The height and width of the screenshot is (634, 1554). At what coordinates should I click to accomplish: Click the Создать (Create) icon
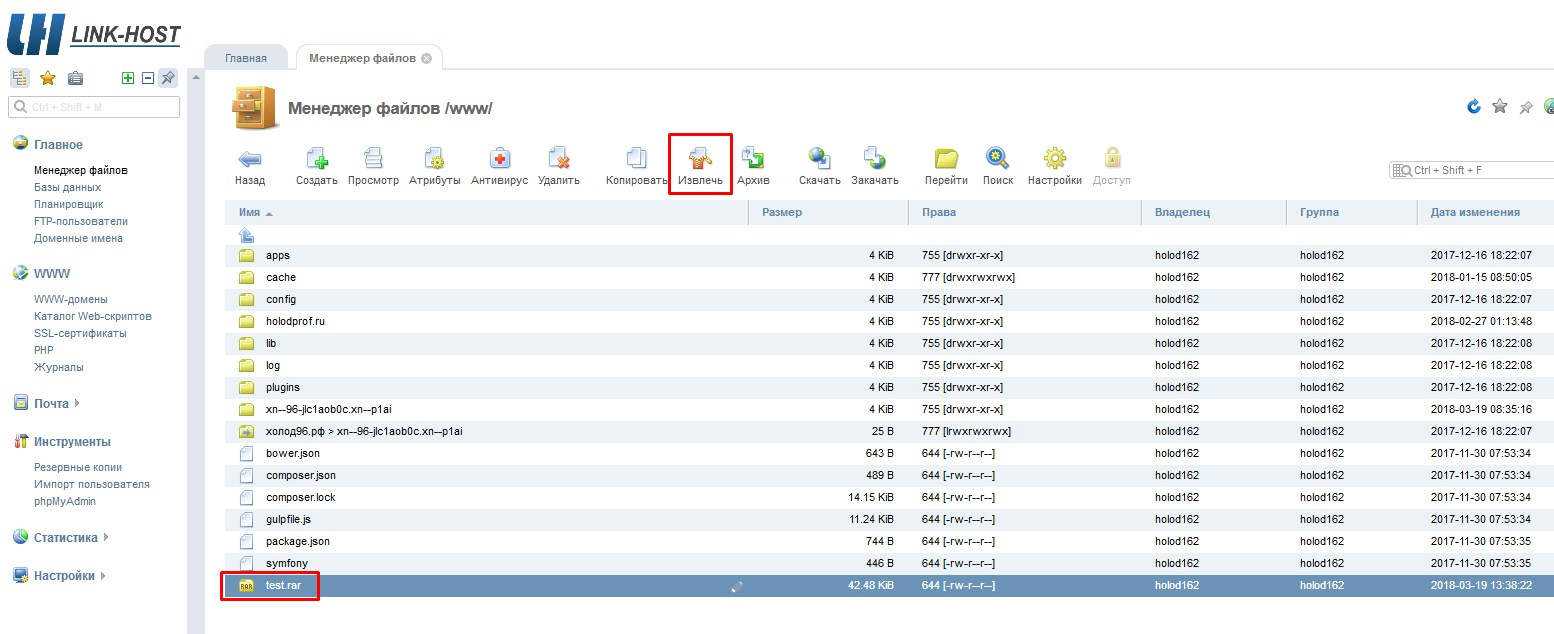pyautogui.click(x=317, y=159)
